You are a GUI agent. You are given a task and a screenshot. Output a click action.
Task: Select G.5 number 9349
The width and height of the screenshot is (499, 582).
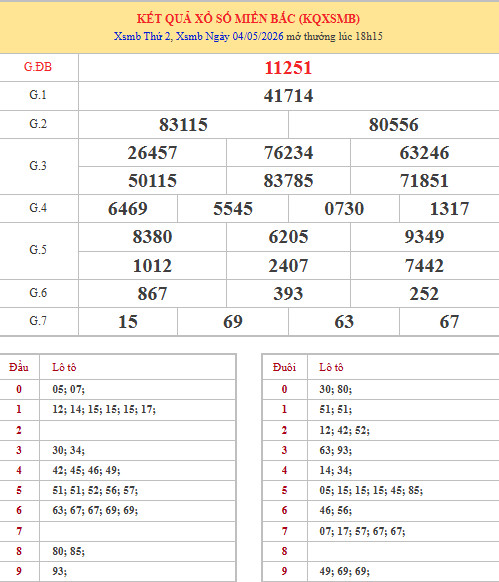click(x=424, y=237)
